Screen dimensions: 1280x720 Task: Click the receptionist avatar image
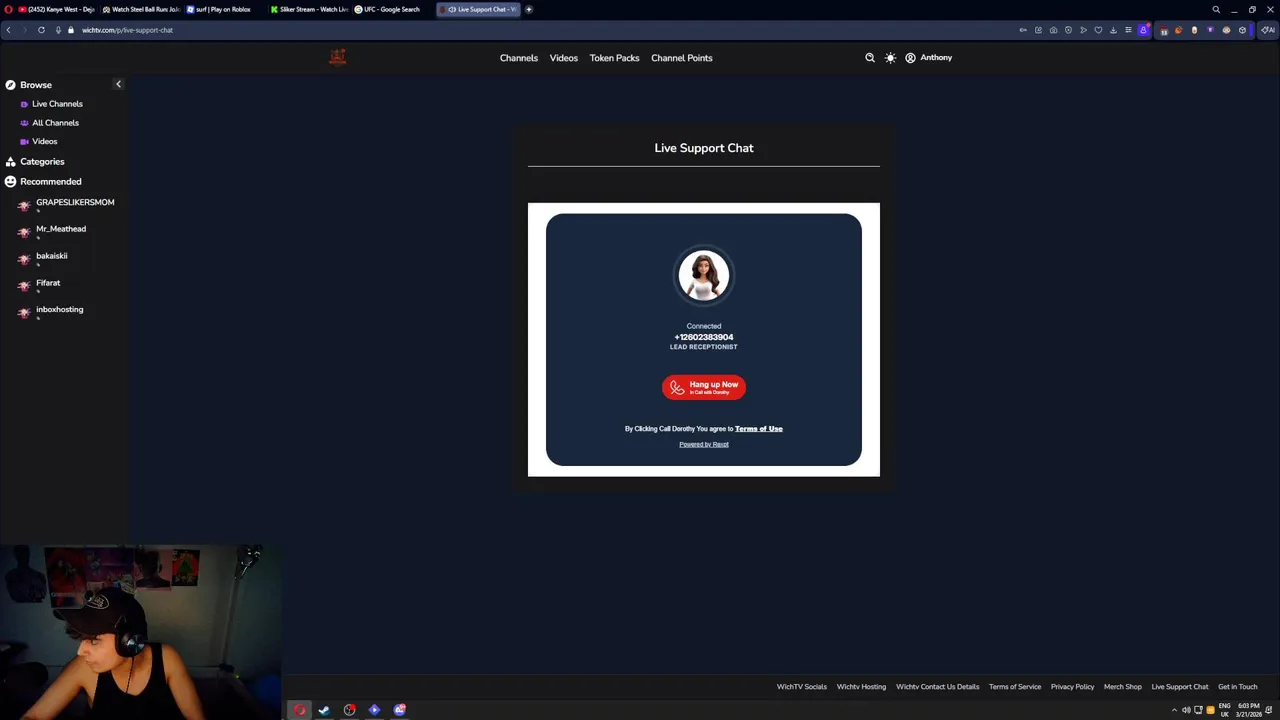point(704,276)
